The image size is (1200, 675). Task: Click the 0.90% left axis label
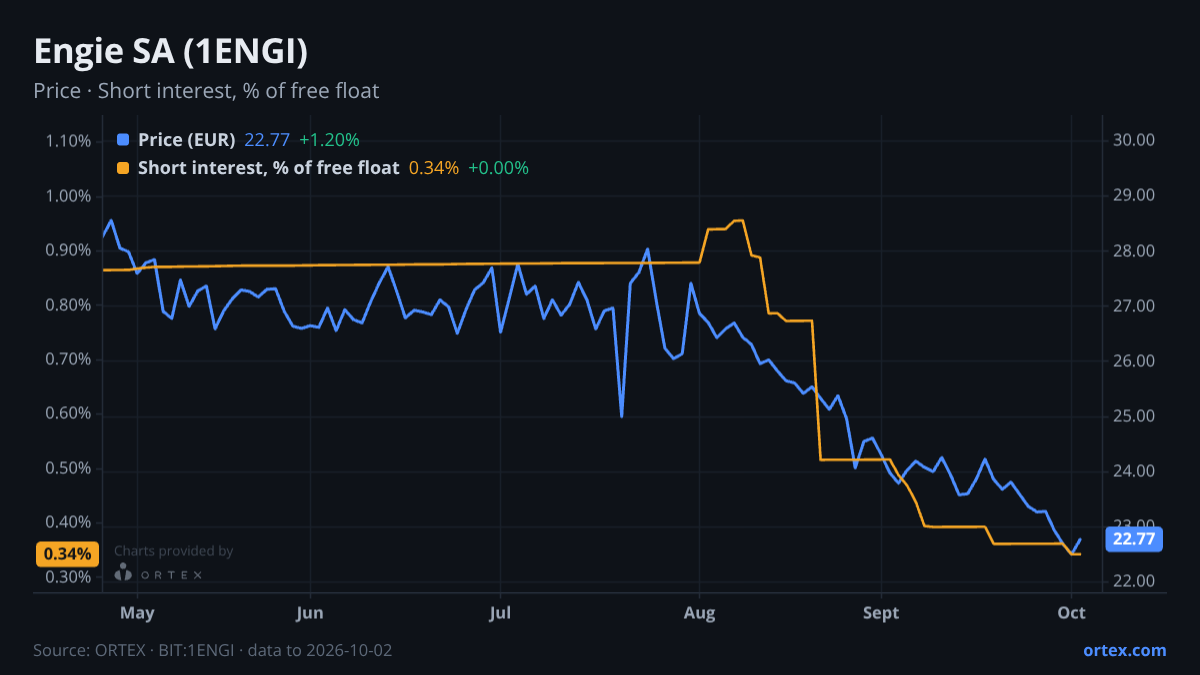(x=68, y=250)
